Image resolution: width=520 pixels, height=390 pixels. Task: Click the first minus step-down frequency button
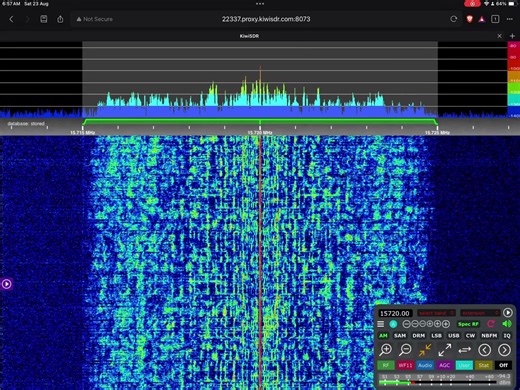point(406,324)
